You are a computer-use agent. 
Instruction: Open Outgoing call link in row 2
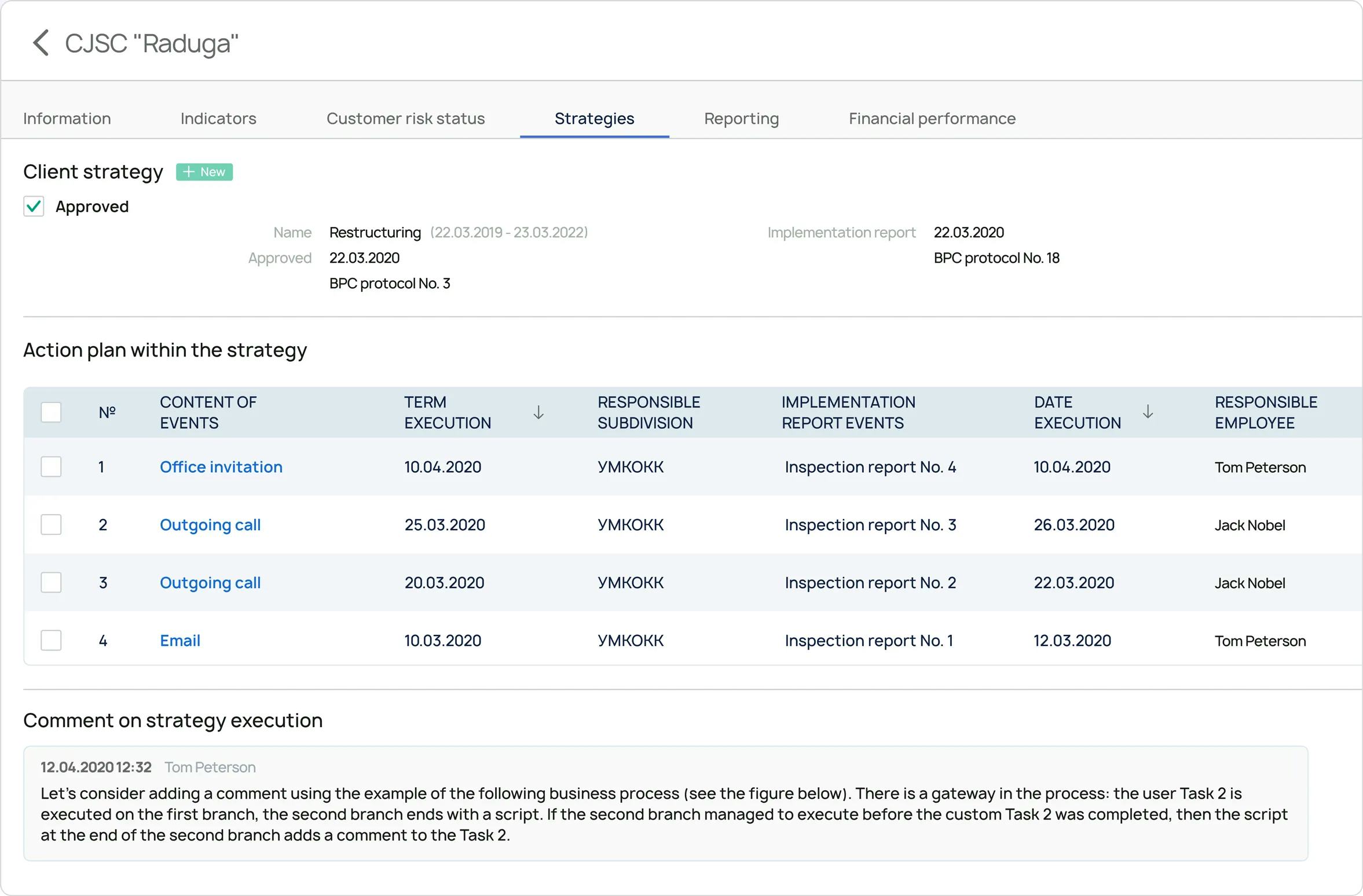[210, 524]
